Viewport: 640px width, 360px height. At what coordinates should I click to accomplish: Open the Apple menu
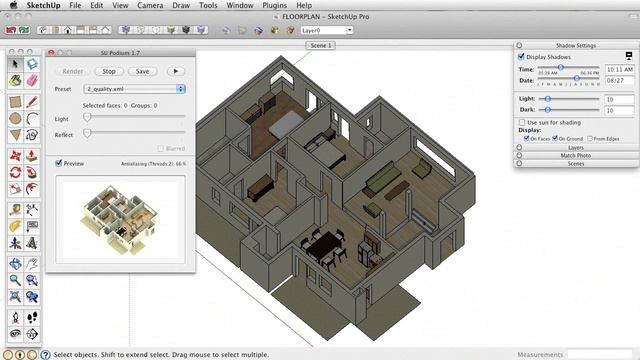[x=13, y=5]
